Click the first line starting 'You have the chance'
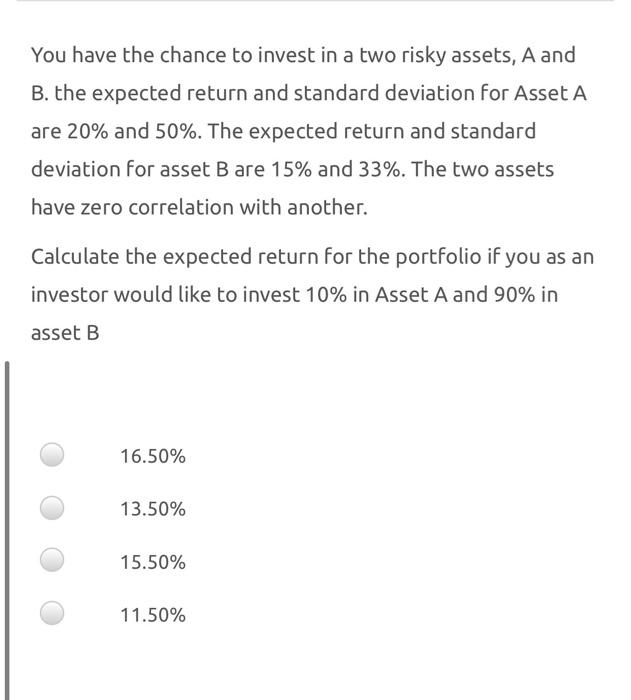The width and height of the screenshot is (631, 700). (x=303, y=55)
